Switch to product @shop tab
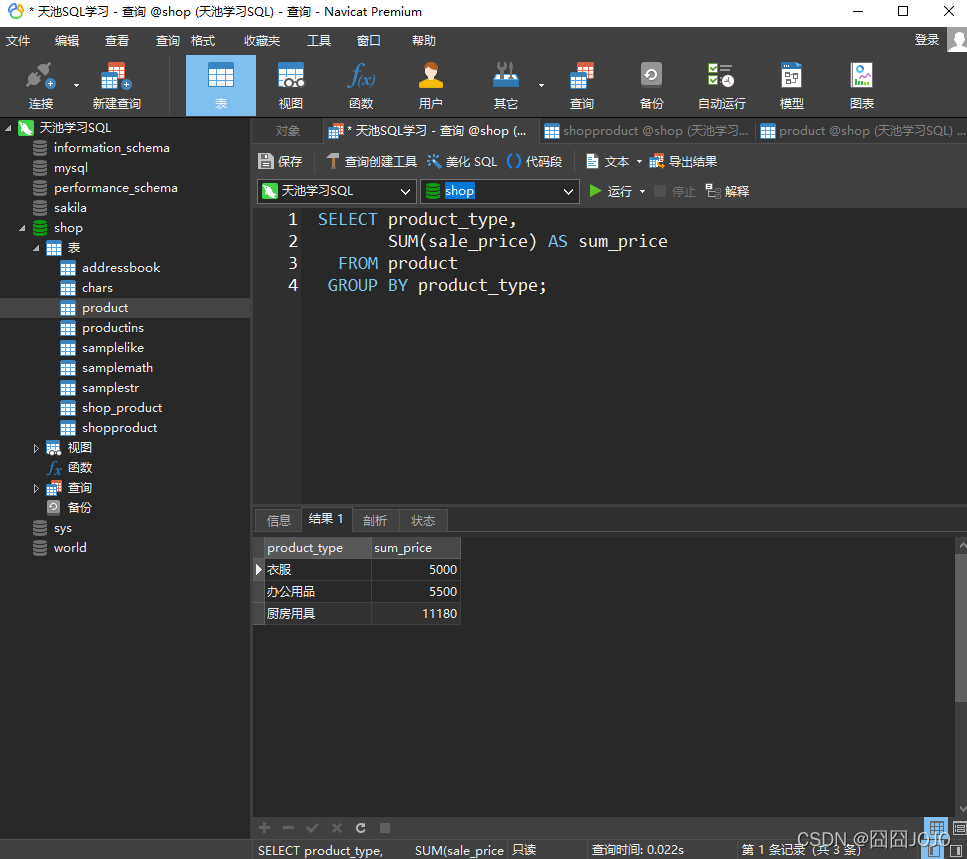The height and width of the screenshot is (859, 967). (862, 131)
